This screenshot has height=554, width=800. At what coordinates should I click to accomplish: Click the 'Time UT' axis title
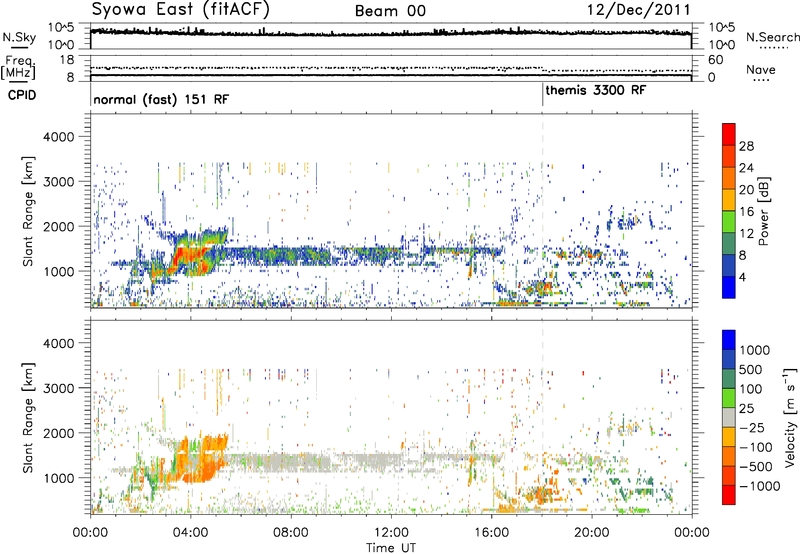tap(391, 547)
